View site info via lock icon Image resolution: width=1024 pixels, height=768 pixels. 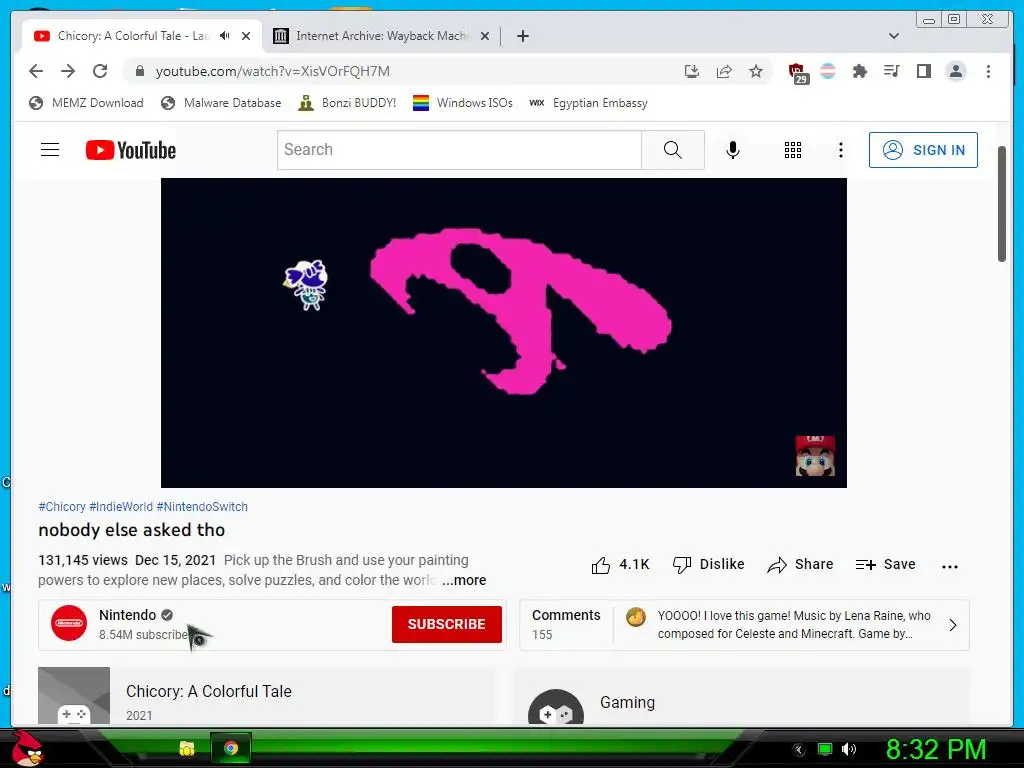tap(139, 71)
